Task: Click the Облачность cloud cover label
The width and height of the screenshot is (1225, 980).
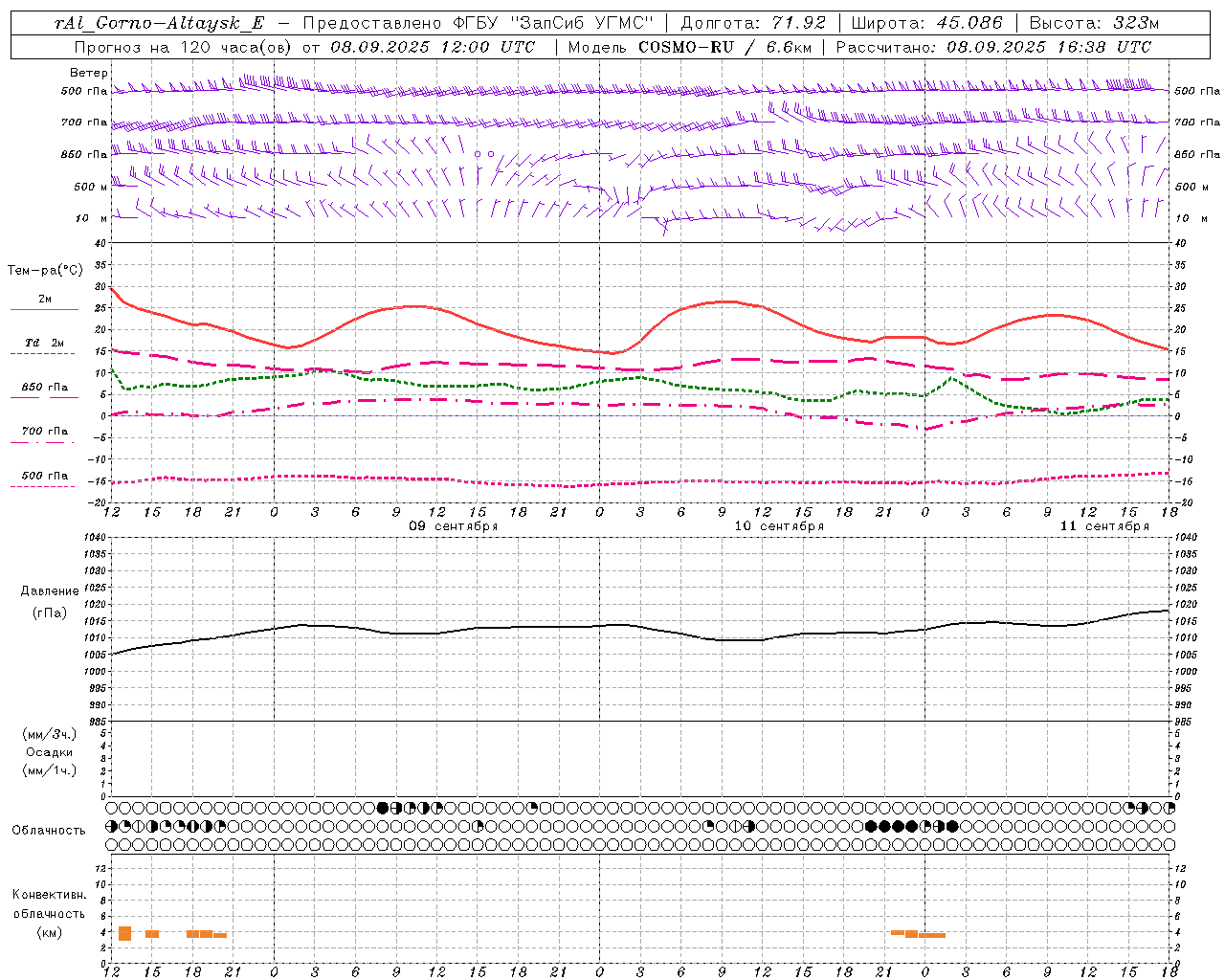Action: tap(49, 831)
